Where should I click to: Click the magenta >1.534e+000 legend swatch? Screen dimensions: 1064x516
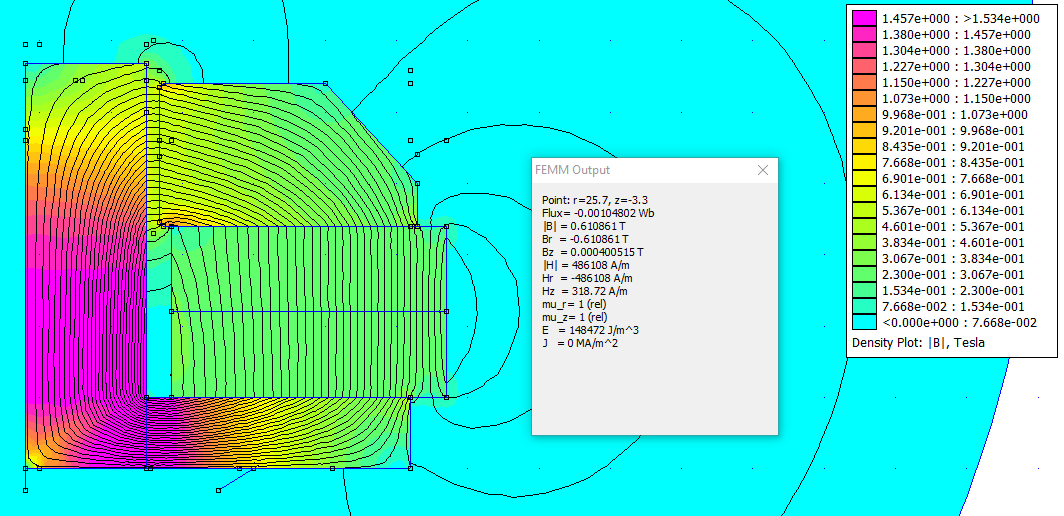pyautogui.click(x=864, y=18)
